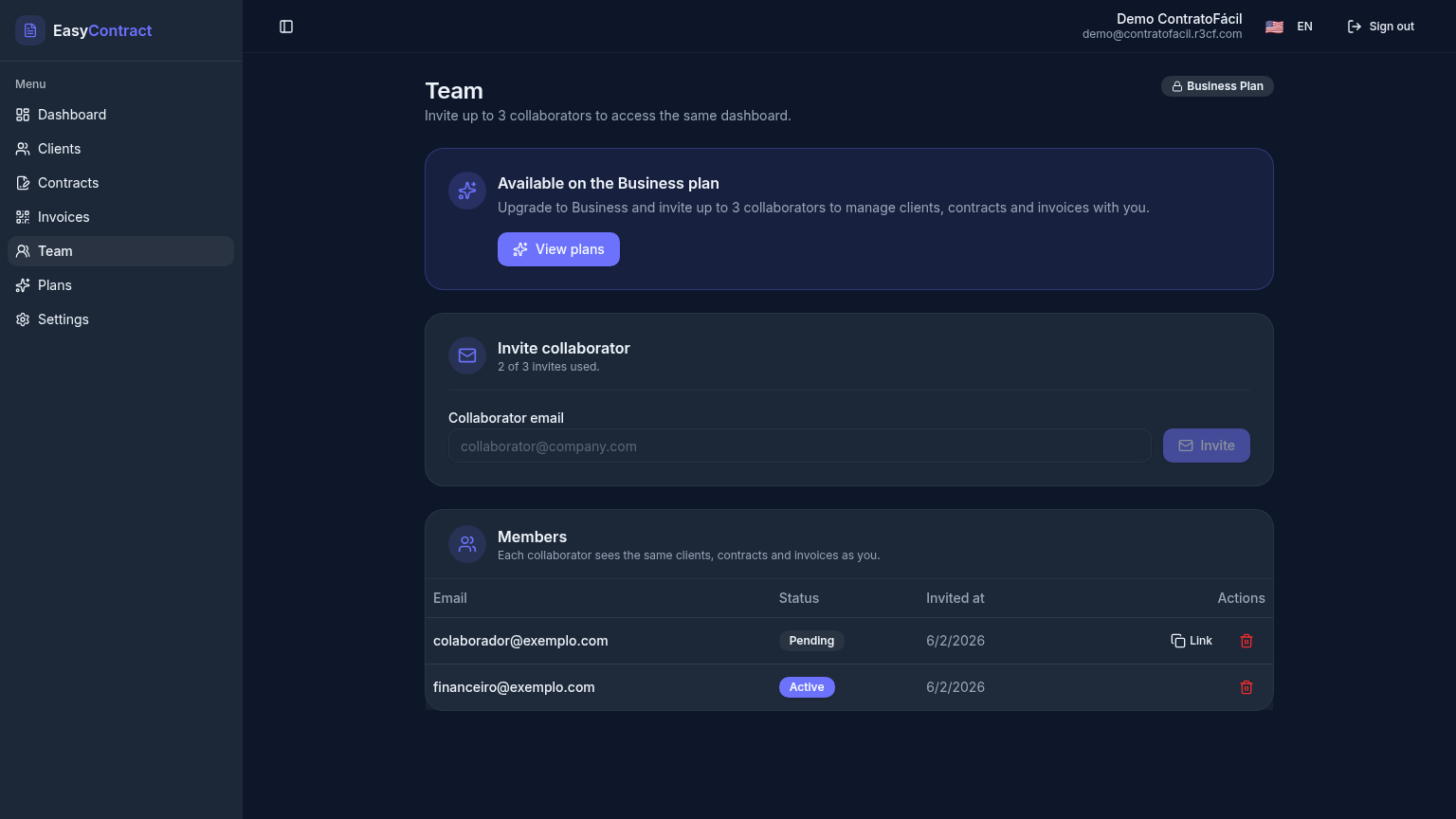
Task: Click the Pending status badge
Action: 811,641
